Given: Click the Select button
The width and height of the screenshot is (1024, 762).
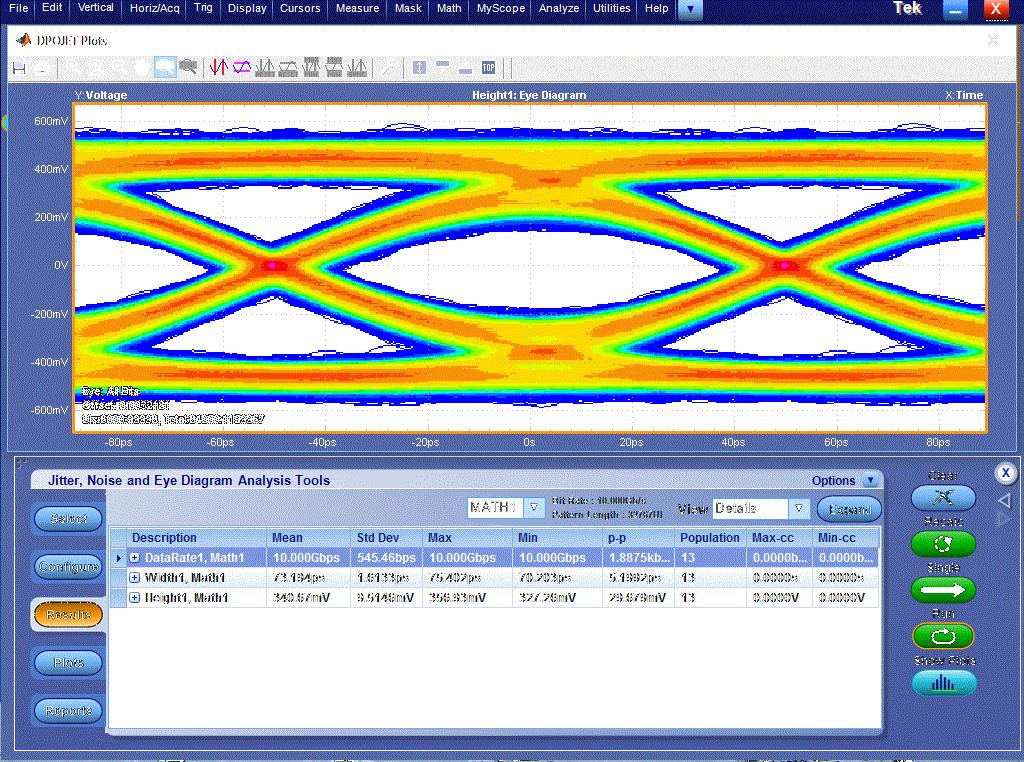Looking at the screenshot, I should [x=69, y=518].
